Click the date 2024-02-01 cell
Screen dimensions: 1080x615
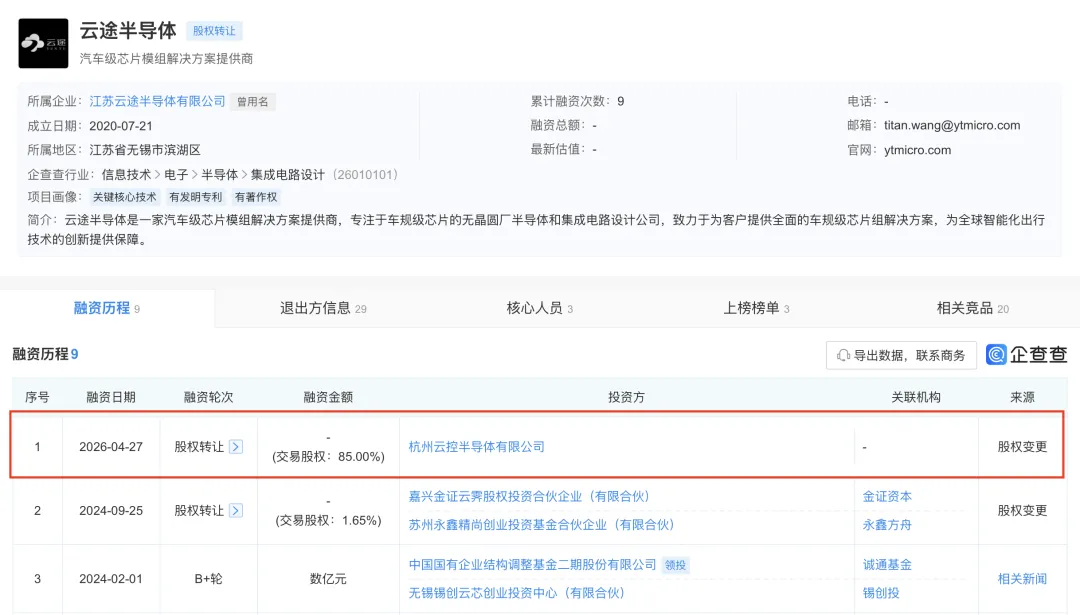tap(111, 579)
